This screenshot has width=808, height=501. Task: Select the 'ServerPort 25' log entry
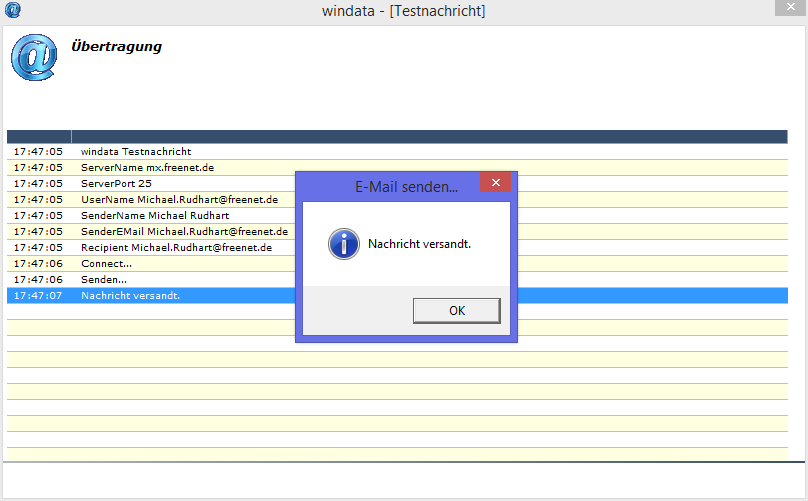click(x=397, y=183)
